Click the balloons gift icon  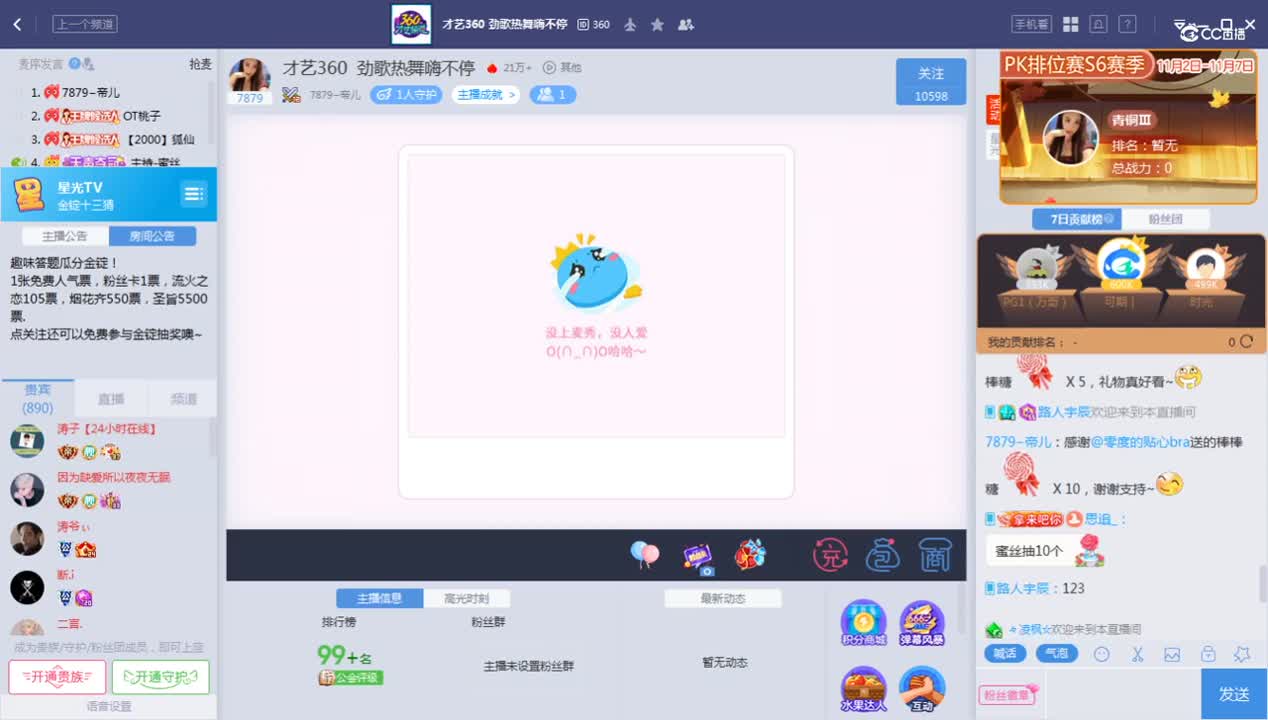tap(645, 555)
